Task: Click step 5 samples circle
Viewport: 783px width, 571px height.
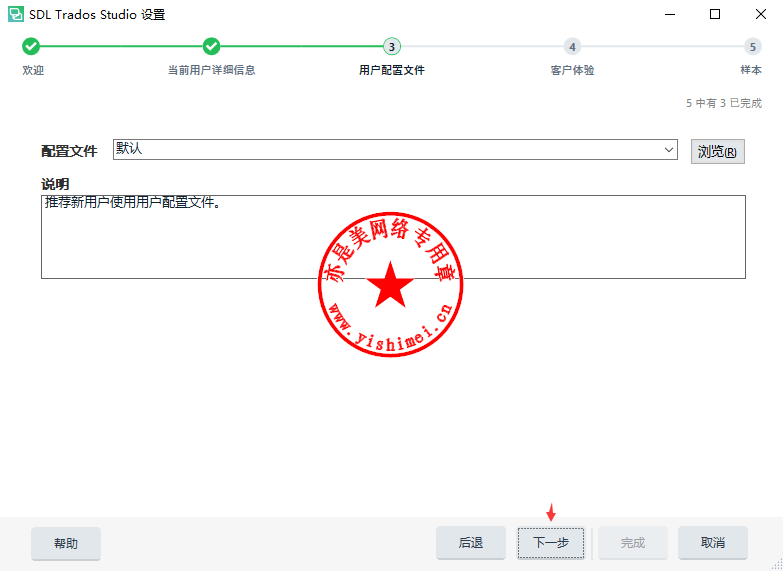Action: click(x=753, y=46)
